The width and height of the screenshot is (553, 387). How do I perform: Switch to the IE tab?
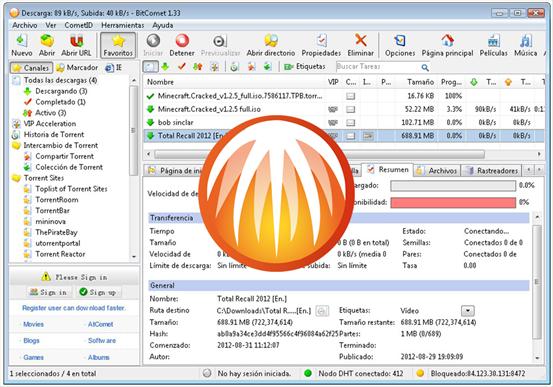114,67
